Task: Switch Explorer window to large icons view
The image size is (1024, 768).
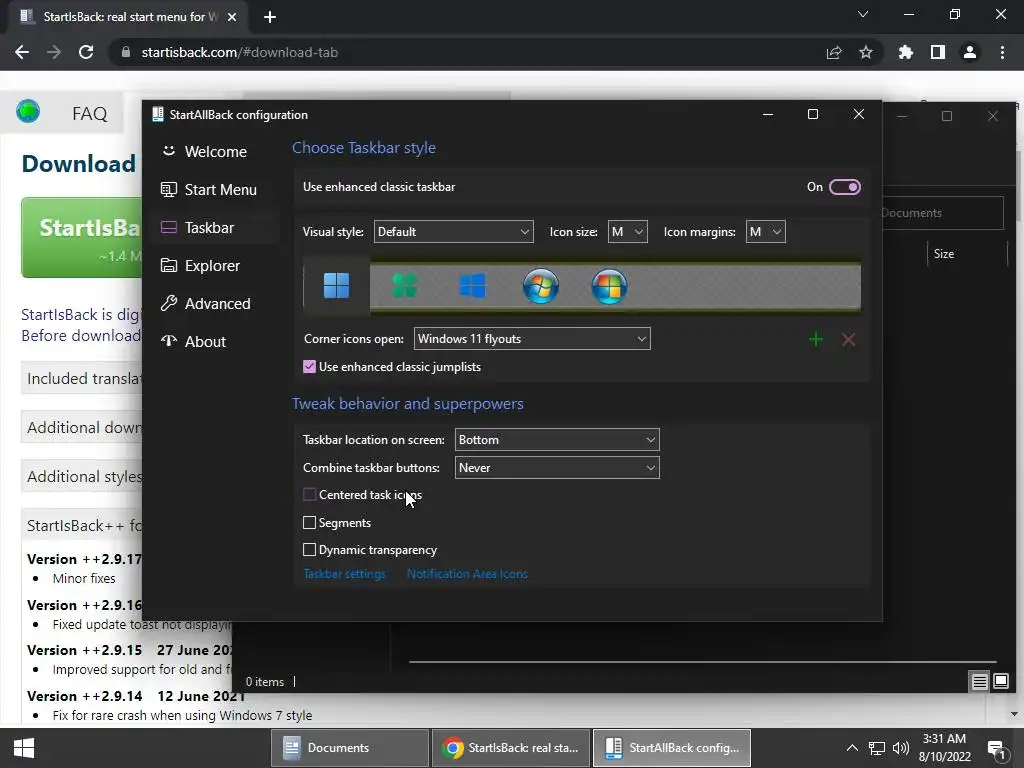Action: point(1001,682)
